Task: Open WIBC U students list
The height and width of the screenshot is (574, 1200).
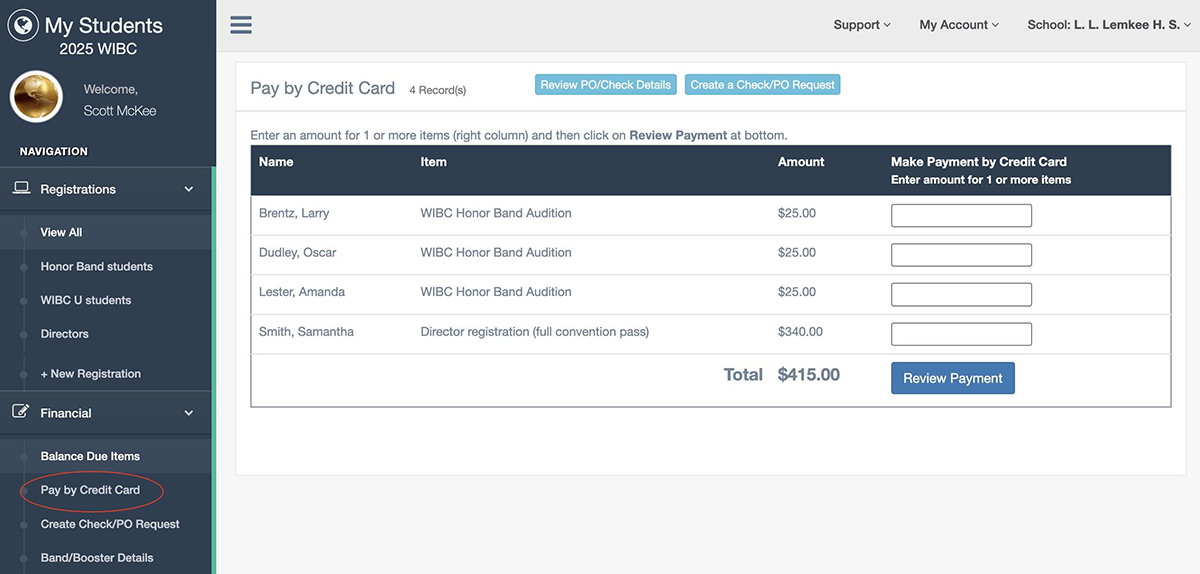Action: tap(85, 300)
